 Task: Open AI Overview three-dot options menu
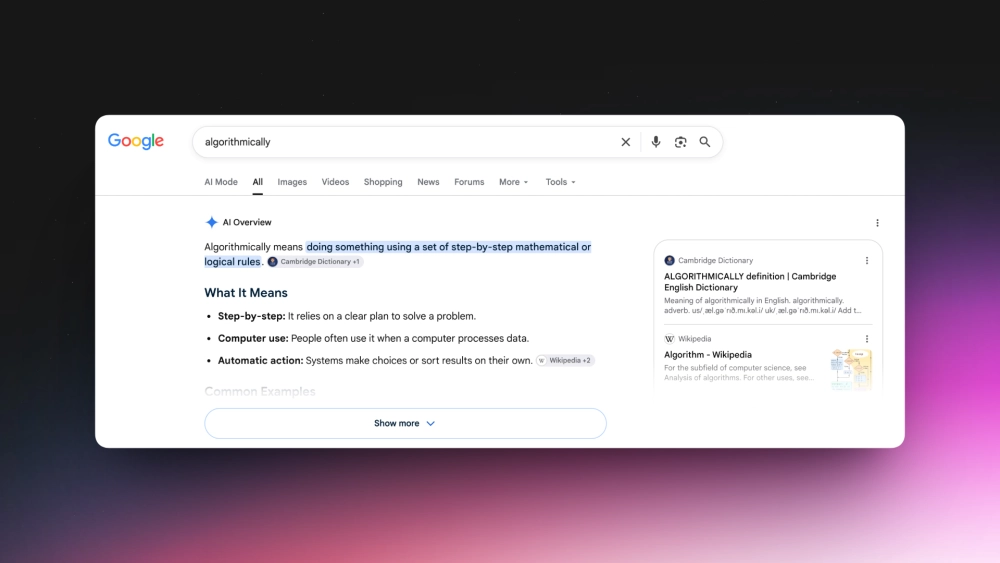(878, 223)
